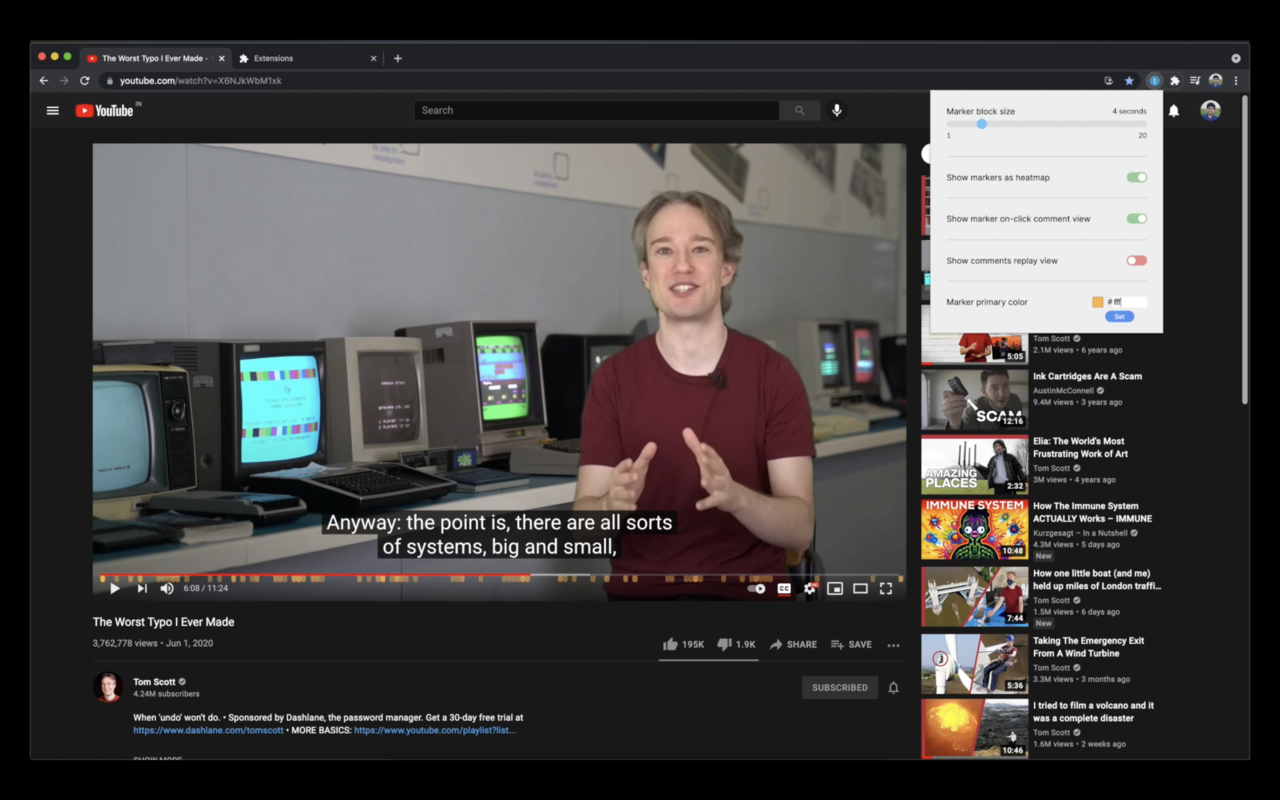
Task: Open the YouTube hamburger guide menu
Action: pos(53,111)
